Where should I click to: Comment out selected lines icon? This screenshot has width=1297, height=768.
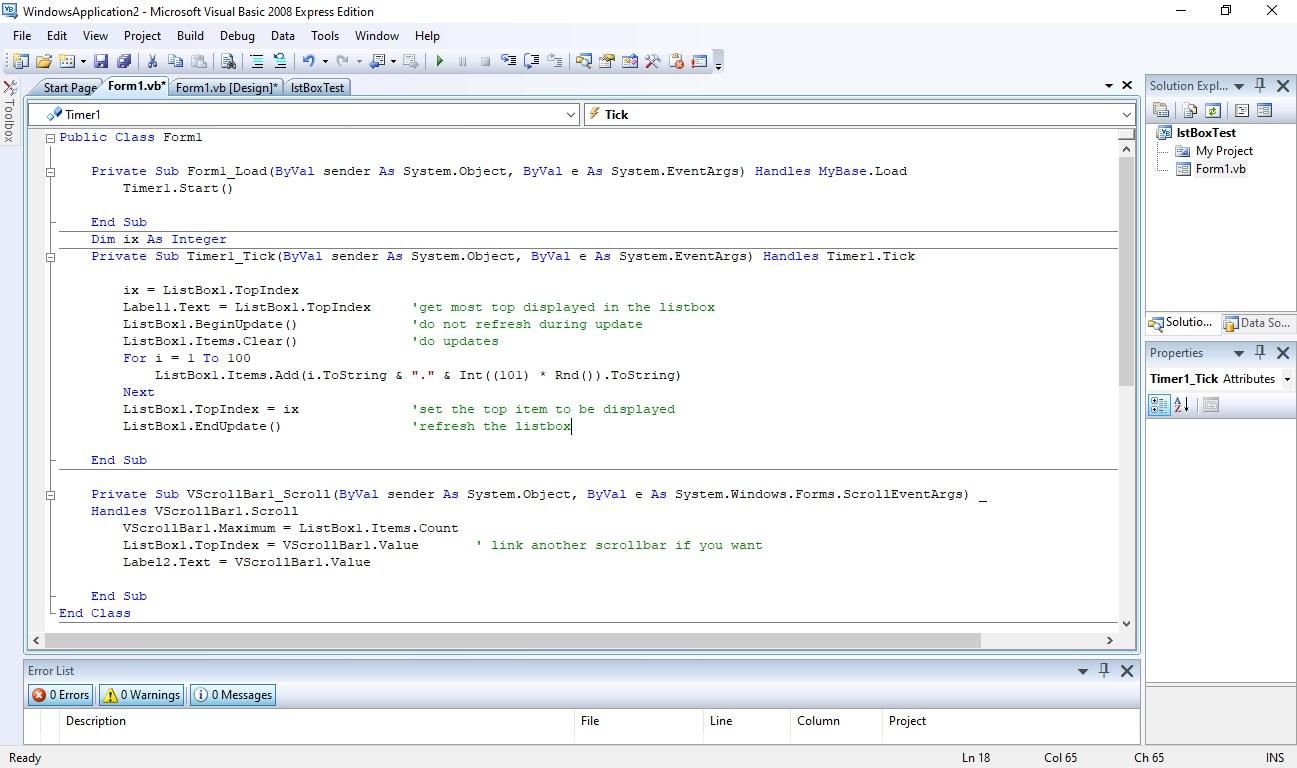point(257,61)
